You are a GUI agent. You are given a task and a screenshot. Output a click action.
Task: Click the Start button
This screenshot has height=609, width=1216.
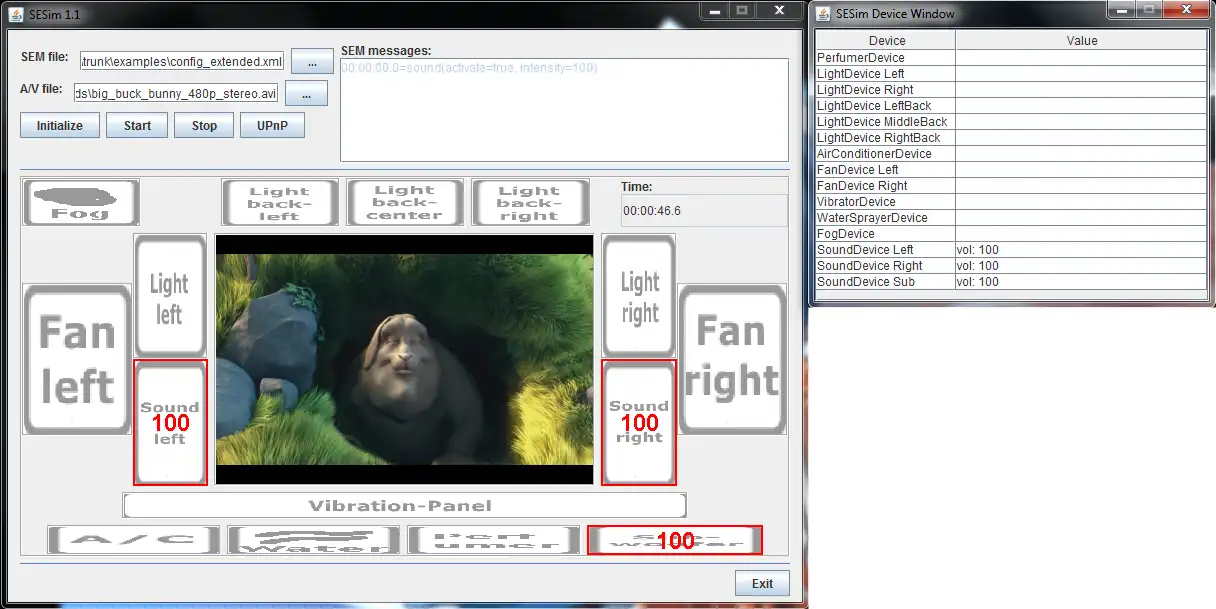(137, 125)
